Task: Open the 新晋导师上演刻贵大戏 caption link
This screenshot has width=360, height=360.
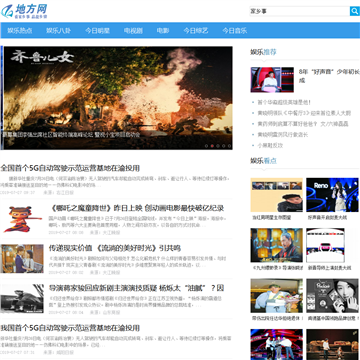Action: [x=329, y=268]
